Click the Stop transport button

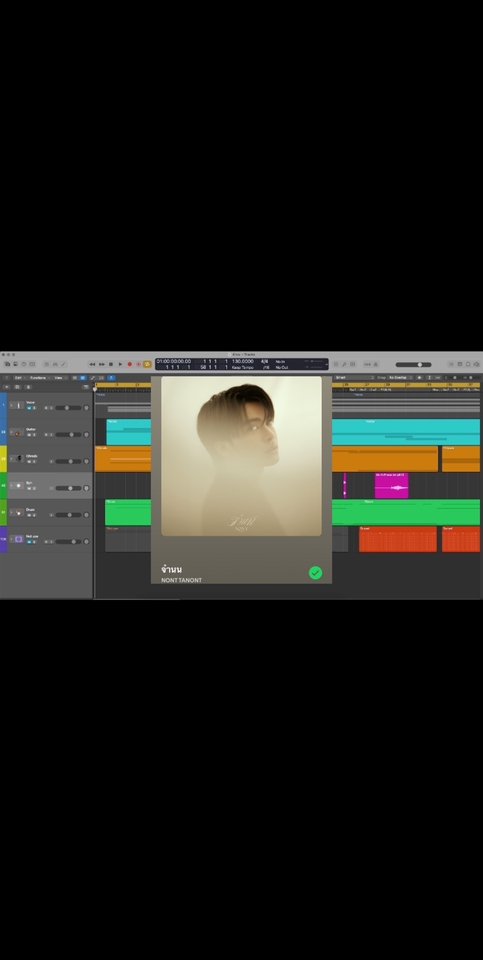coord(111,364)
